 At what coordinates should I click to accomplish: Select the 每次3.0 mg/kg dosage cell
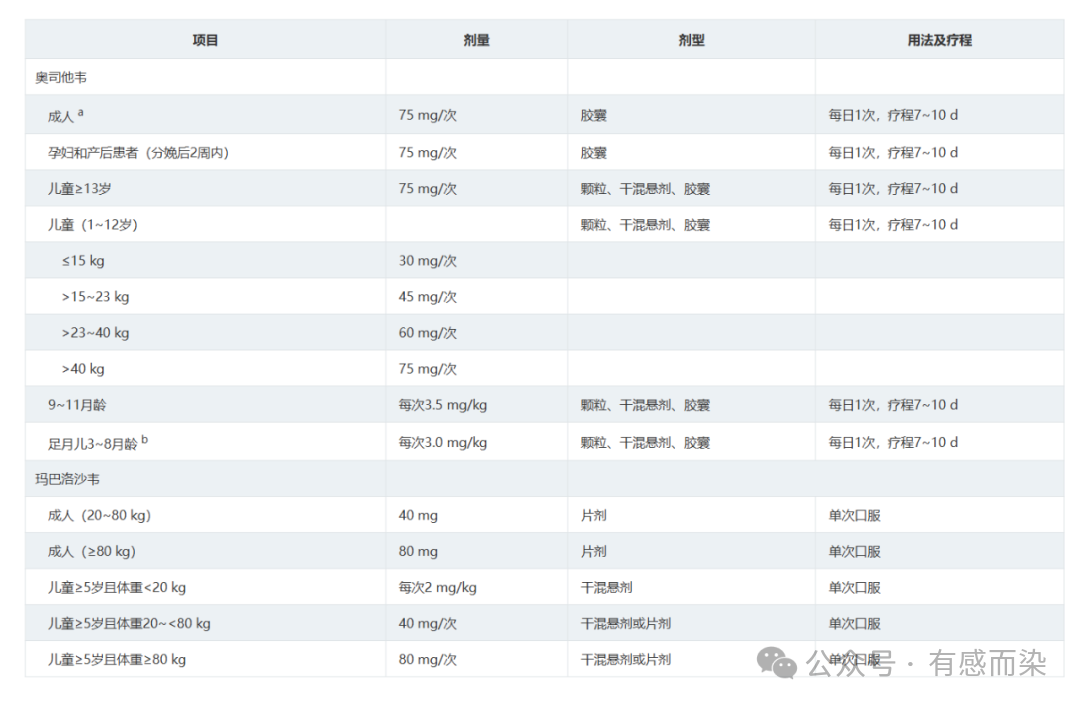(442, 442)
